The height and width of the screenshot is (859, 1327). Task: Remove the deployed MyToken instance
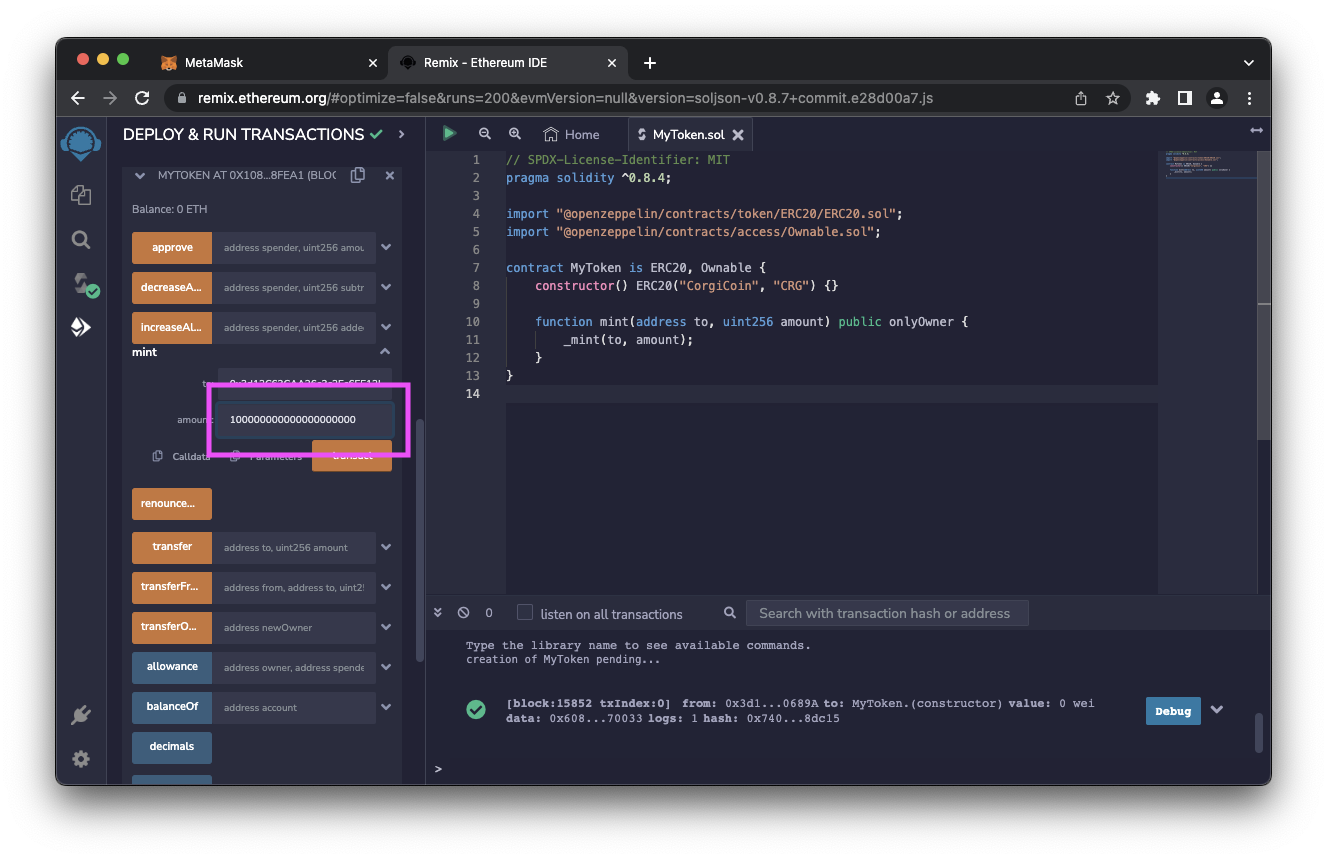(390, 175)
